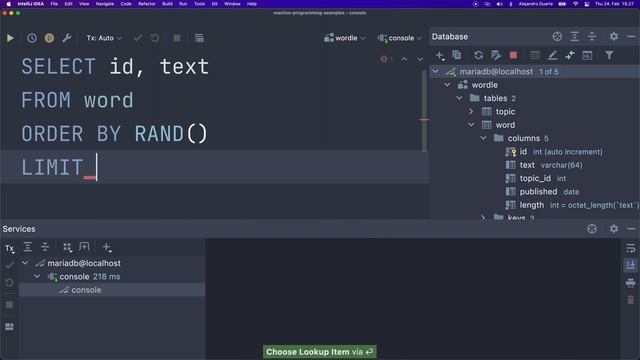The height and width of the screenshot is (360, 640).
Task: Expand all in Database panel
Action: (575, 37)
